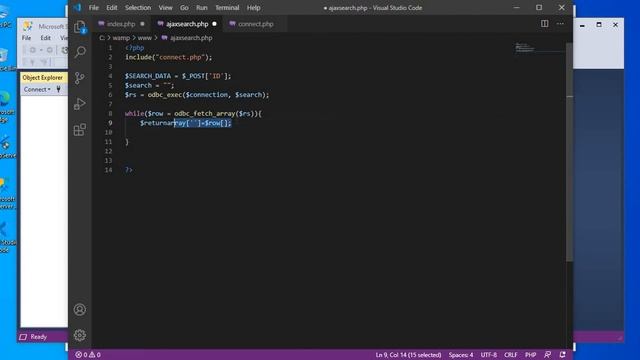This screenshot has height=360, width=640.
Task: Click the Ready status in background window
Action: click(38, 337)
